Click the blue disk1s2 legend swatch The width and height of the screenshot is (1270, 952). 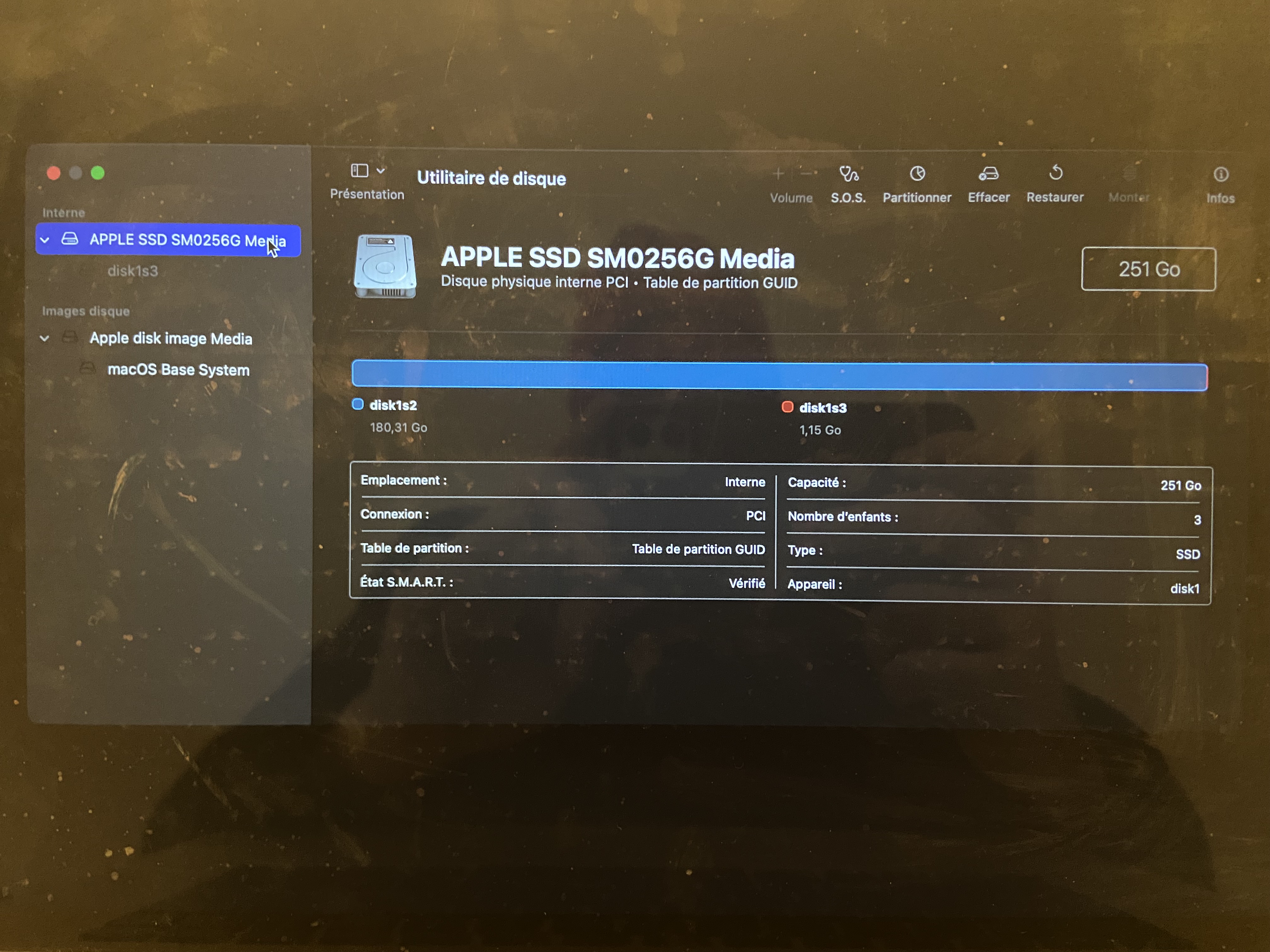tap(358, 404)
